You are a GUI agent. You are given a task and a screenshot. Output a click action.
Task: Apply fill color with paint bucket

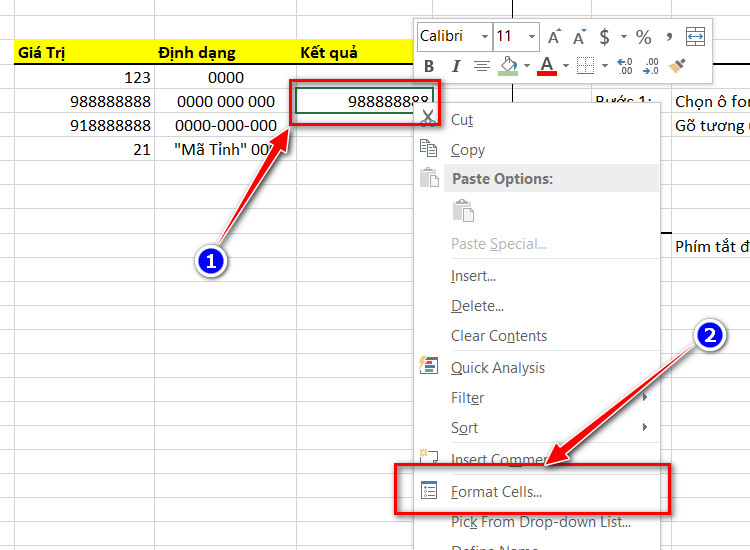[x=508, y=66]
